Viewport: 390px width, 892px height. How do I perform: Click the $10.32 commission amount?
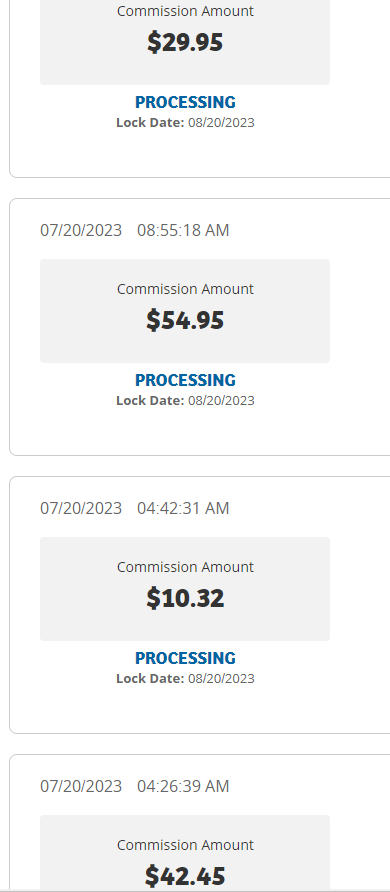tap(185, 598)
